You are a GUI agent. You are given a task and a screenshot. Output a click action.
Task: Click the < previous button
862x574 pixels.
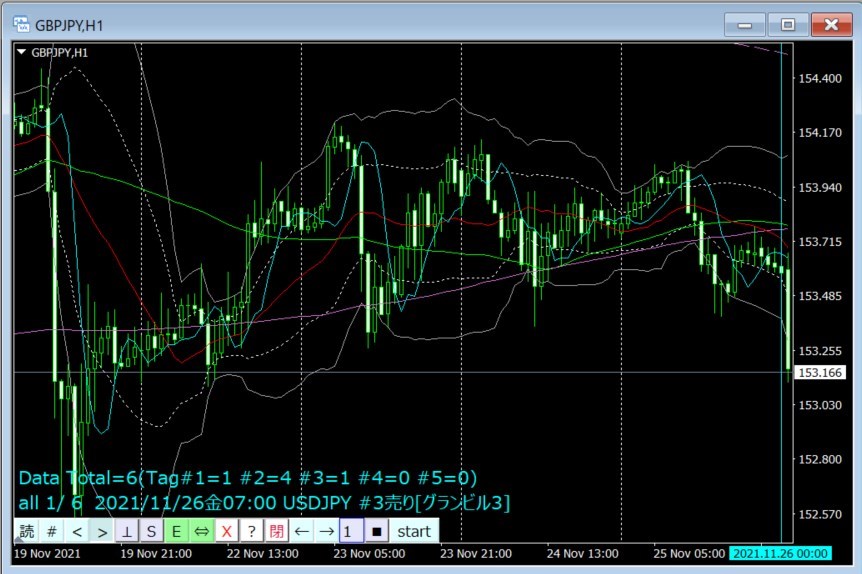tap(77, 531)
